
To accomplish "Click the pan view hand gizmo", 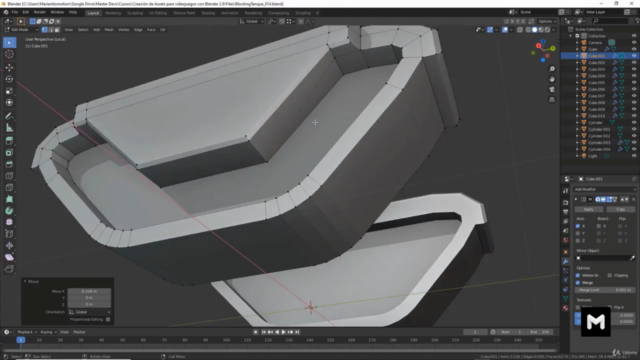I will tap(552, 79).
